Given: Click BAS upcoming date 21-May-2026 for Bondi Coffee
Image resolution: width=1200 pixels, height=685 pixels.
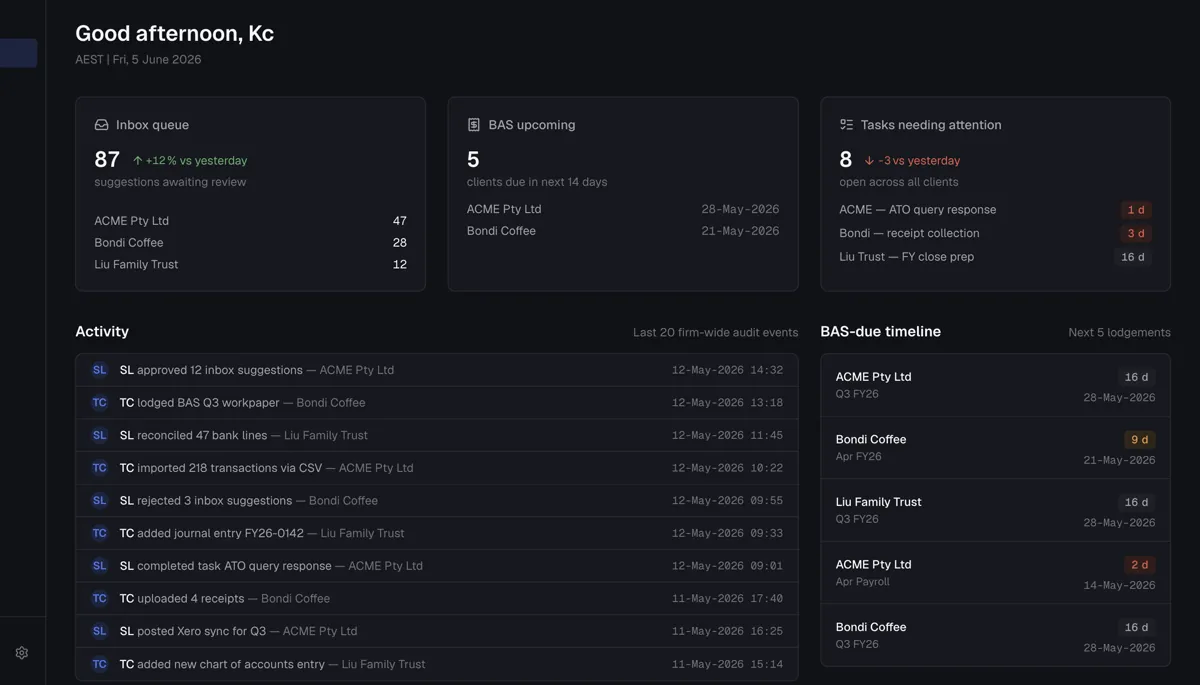Looking at the screenshot, I should [x=740, y=231].
